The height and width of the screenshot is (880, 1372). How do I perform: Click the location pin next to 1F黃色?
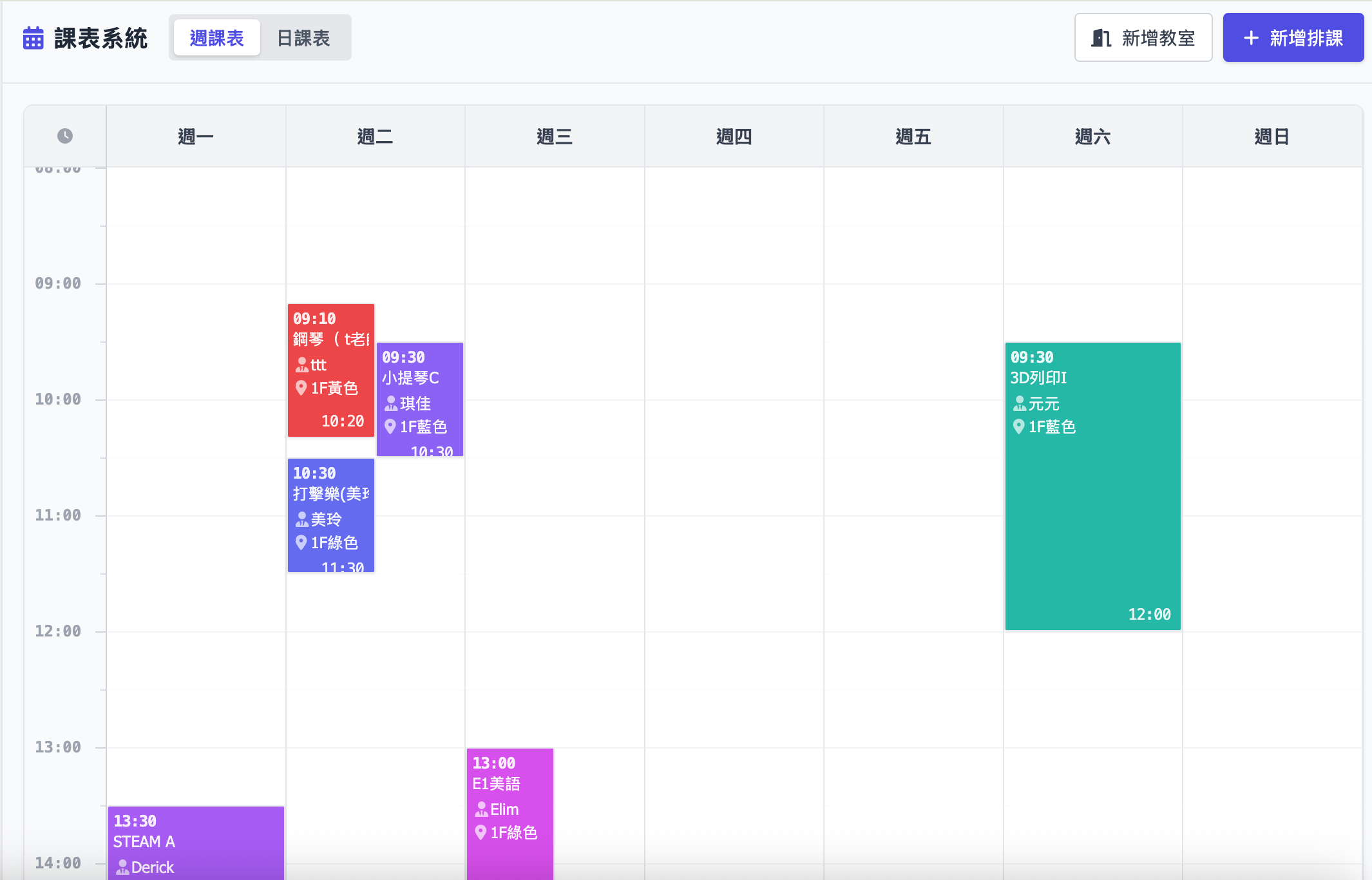301,388
